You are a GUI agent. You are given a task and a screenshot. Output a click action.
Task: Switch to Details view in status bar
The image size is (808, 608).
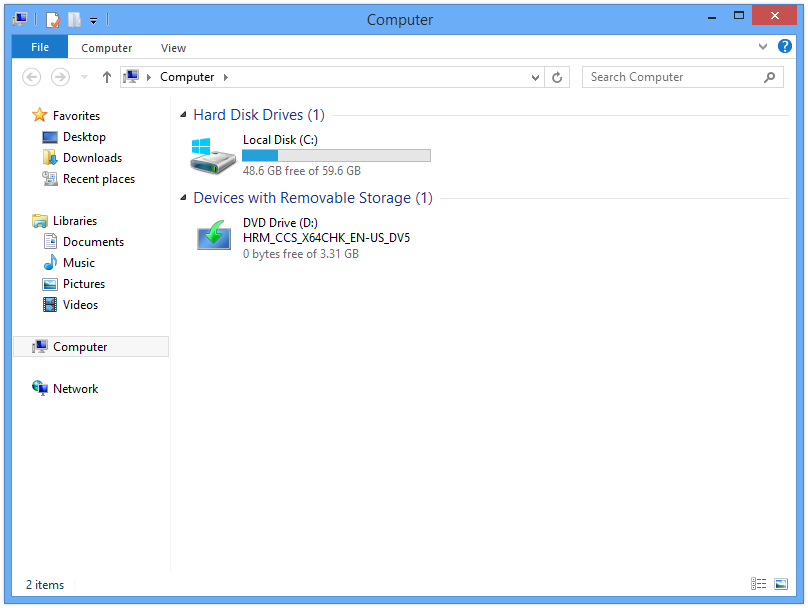tap(758, 584)
